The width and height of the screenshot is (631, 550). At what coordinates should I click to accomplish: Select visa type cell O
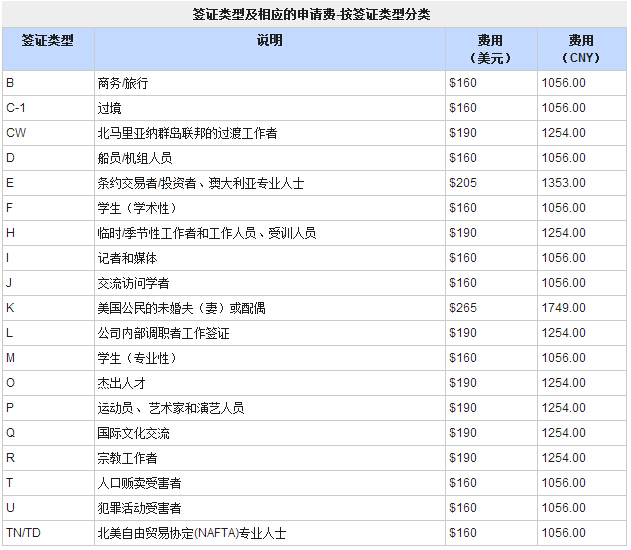click(x=48, y=383)
